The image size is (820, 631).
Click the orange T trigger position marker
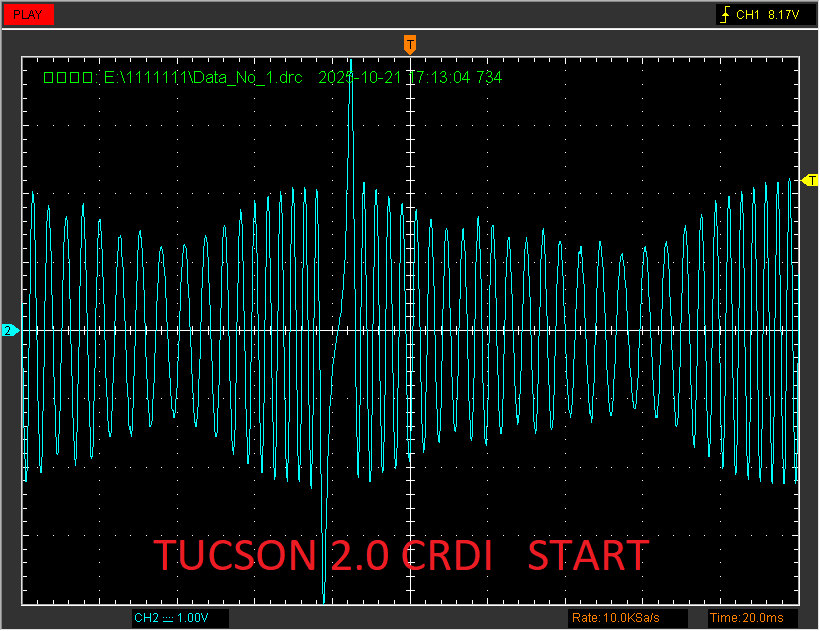[409, 44]
